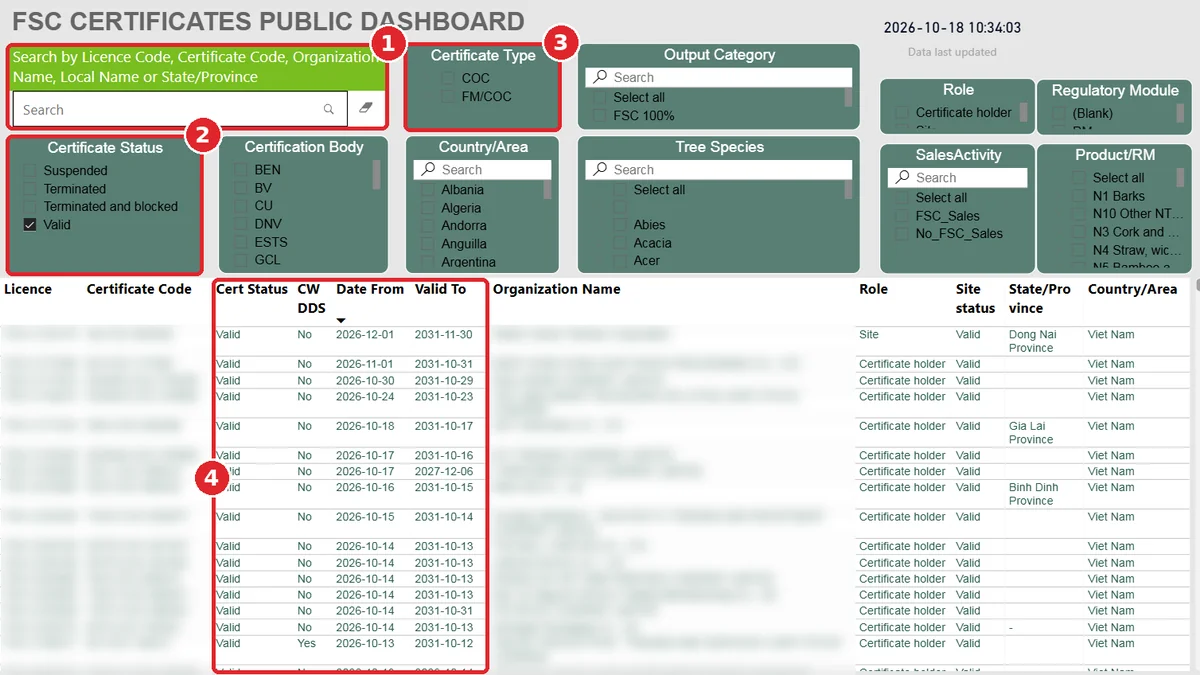The width and height of the screenshot is (1200, 675).
Task: Tick the Suspended certificate status checkbox
Action: [30, 171]
